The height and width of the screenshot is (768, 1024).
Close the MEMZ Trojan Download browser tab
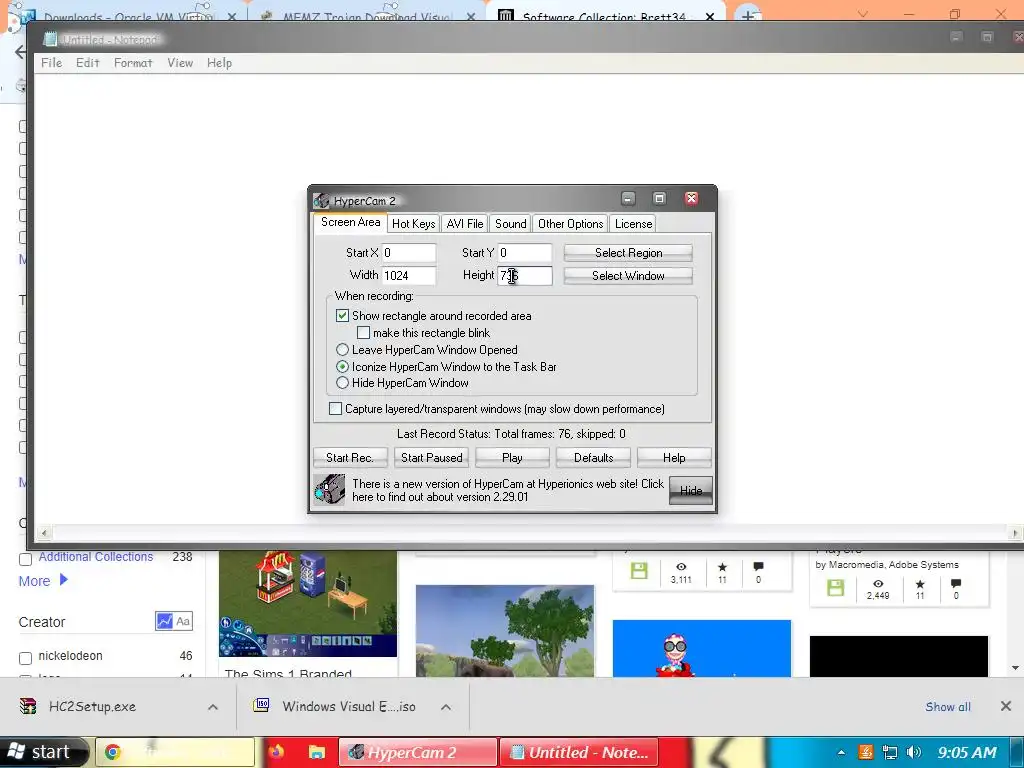pos(471,16)
